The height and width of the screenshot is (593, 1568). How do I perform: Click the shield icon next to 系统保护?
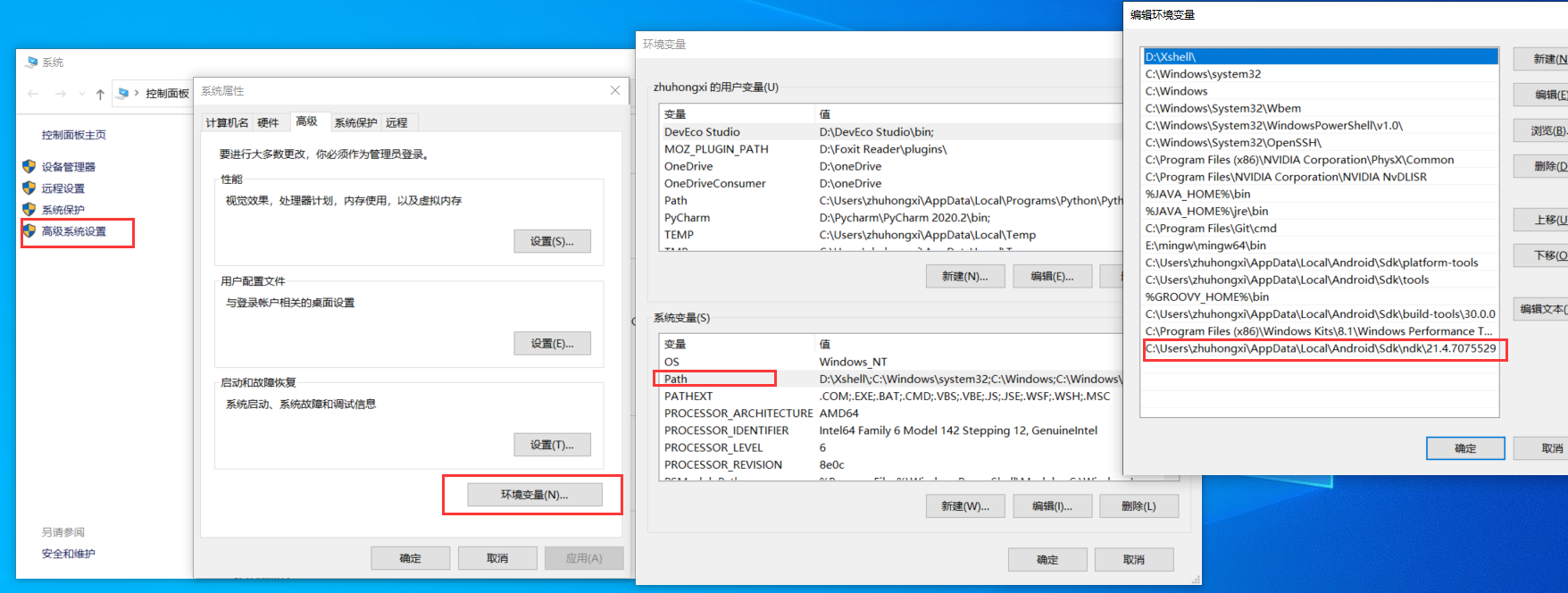click(29, 209)
